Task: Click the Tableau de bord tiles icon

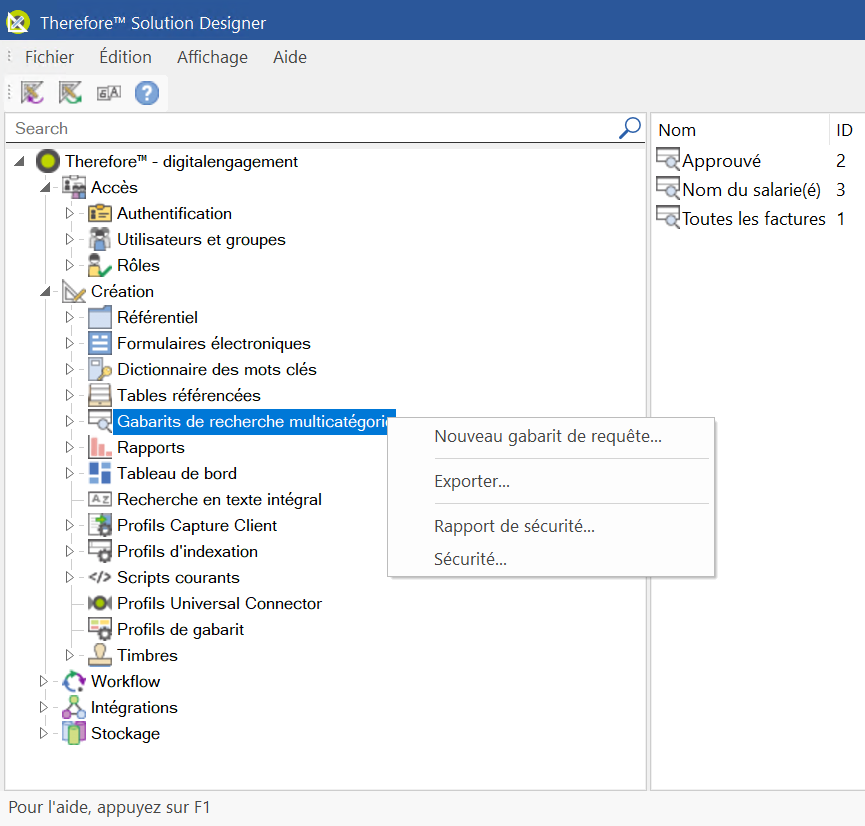Action: click(100, 473)
